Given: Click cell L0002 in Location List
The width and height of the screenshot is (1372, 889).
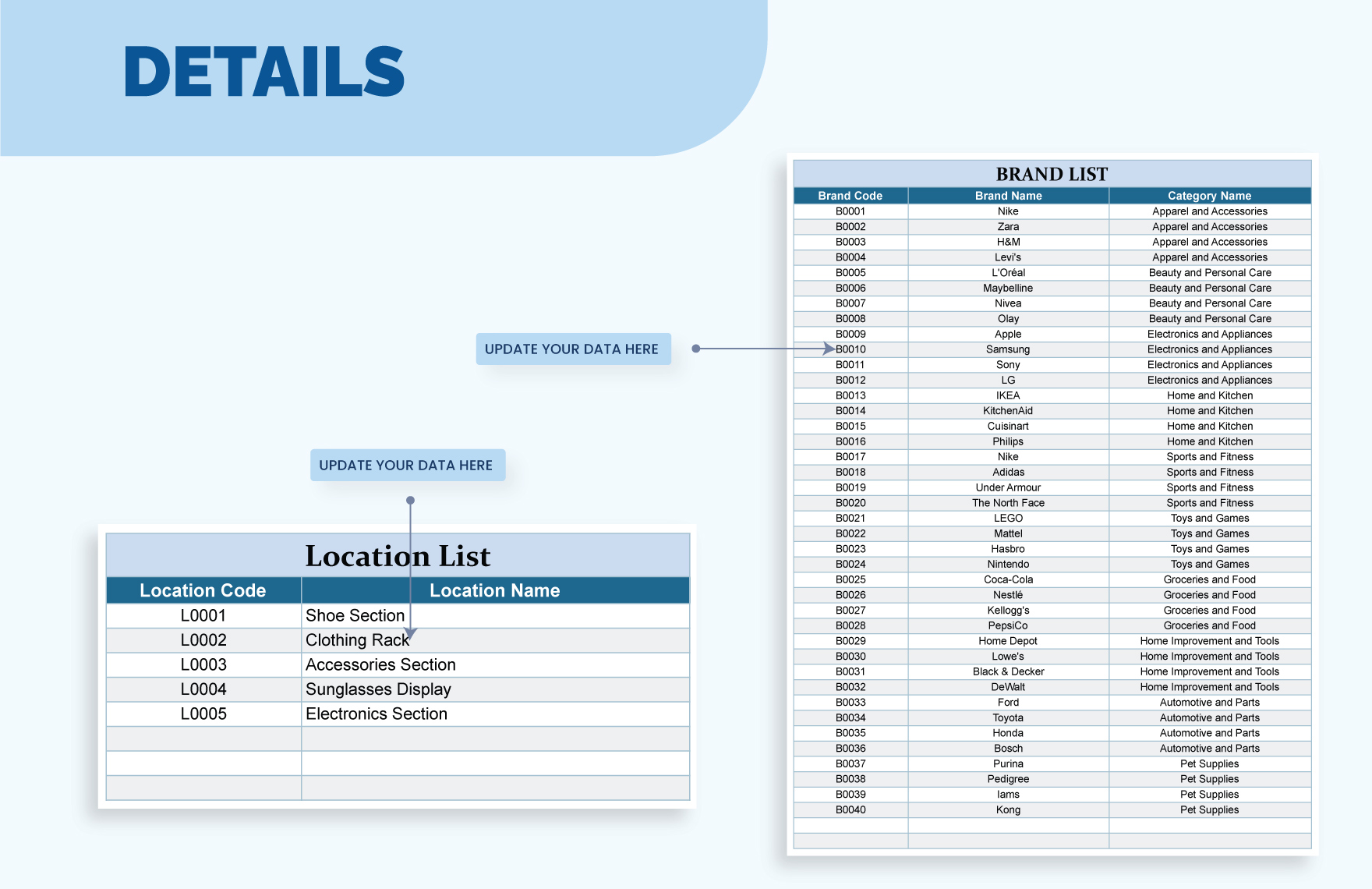Looking at the screenshot, I should click(203, 640).
